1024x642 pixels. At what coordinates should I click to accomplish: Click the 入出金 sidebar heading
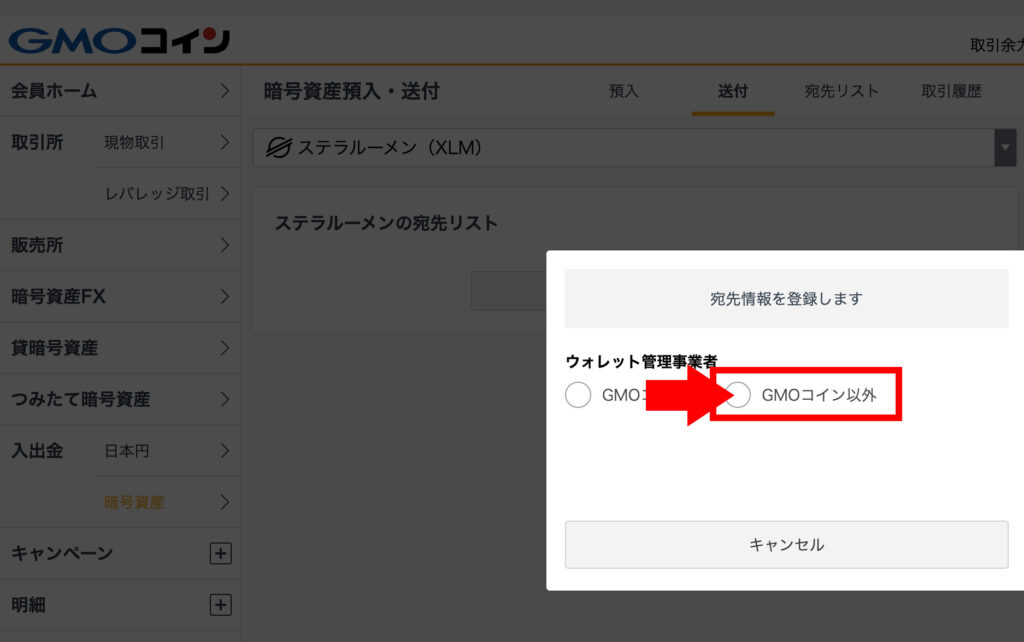[37, 451]
